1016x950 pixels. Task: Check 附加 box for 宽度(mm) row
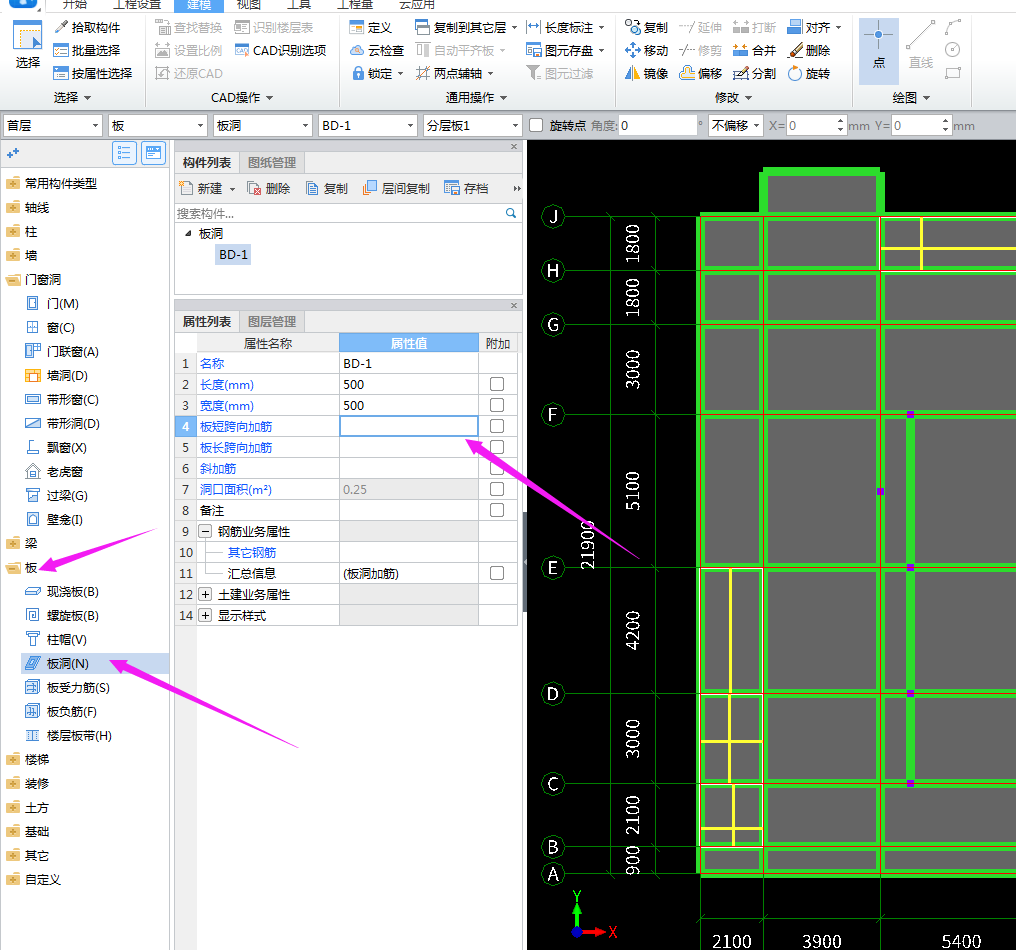(497, 405)
